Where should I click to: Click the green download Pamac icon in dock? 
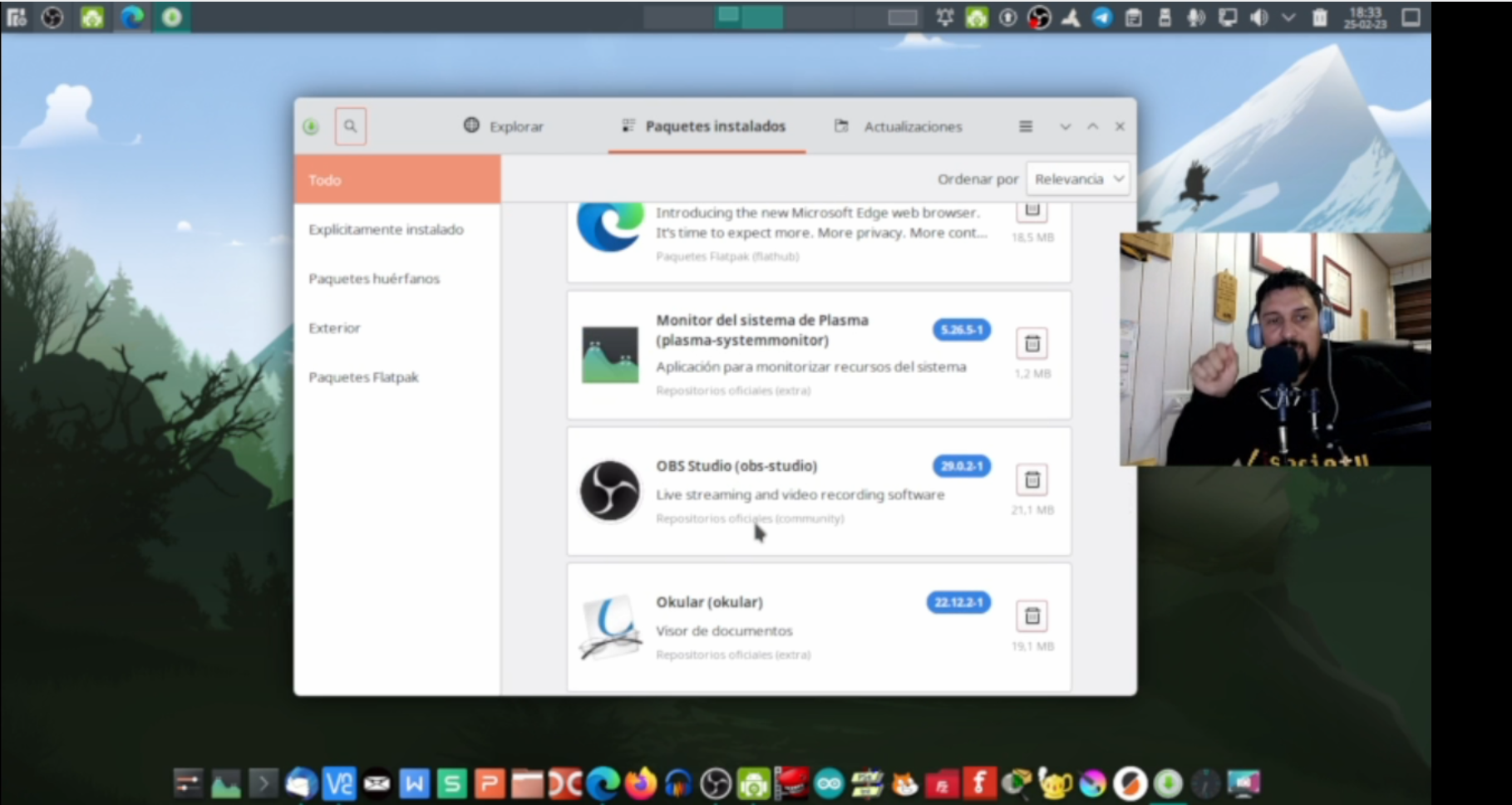point(1168,783)
